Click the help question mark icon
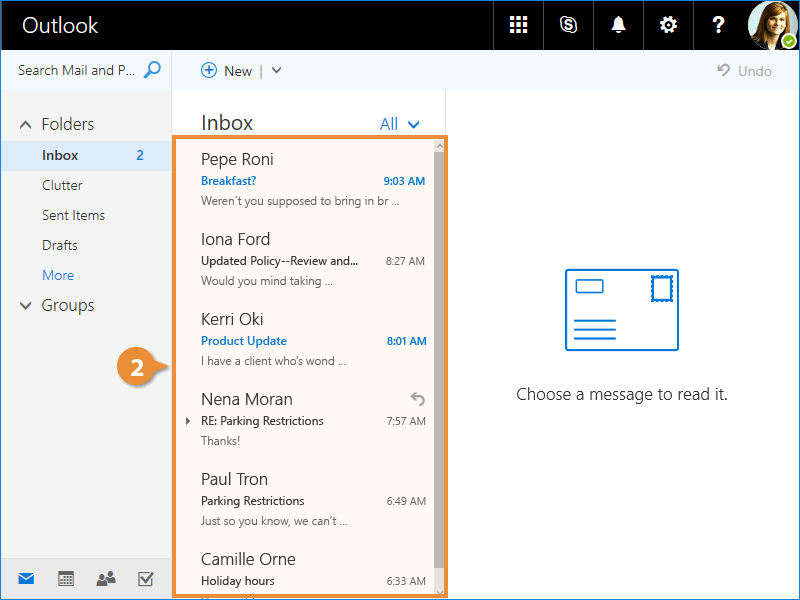The image size is (800, 600). (718, 25)
